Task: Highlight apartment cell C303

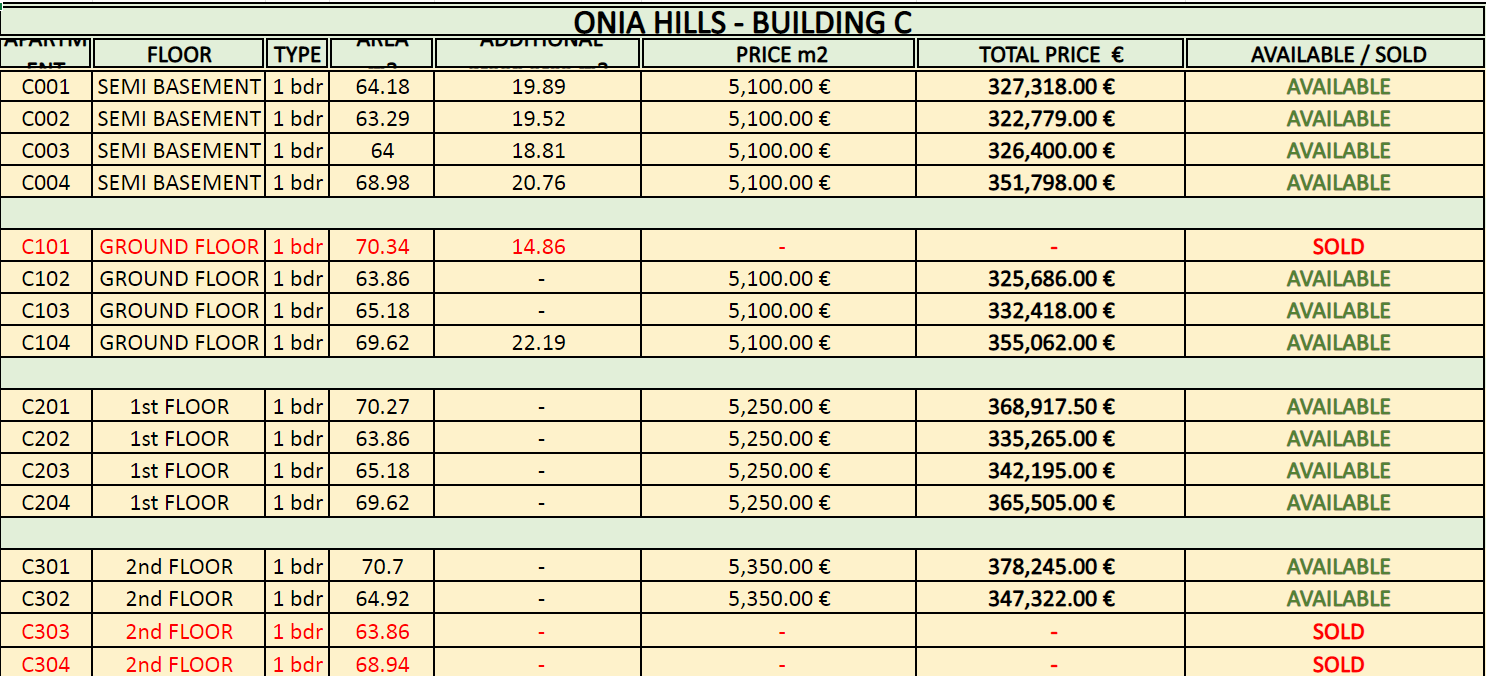Action: [x=46, y=632]
